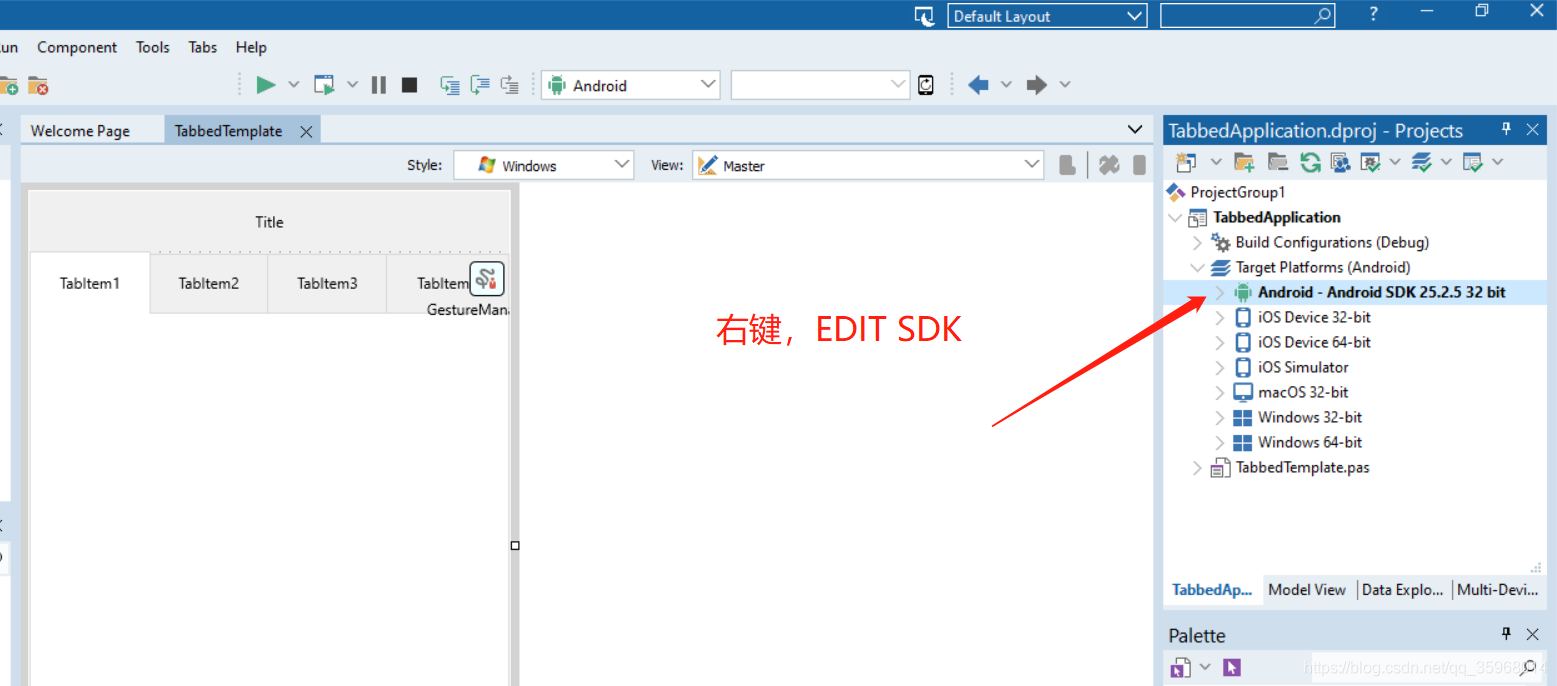
Task: Pin the Projects panel
Action: 1506,130
